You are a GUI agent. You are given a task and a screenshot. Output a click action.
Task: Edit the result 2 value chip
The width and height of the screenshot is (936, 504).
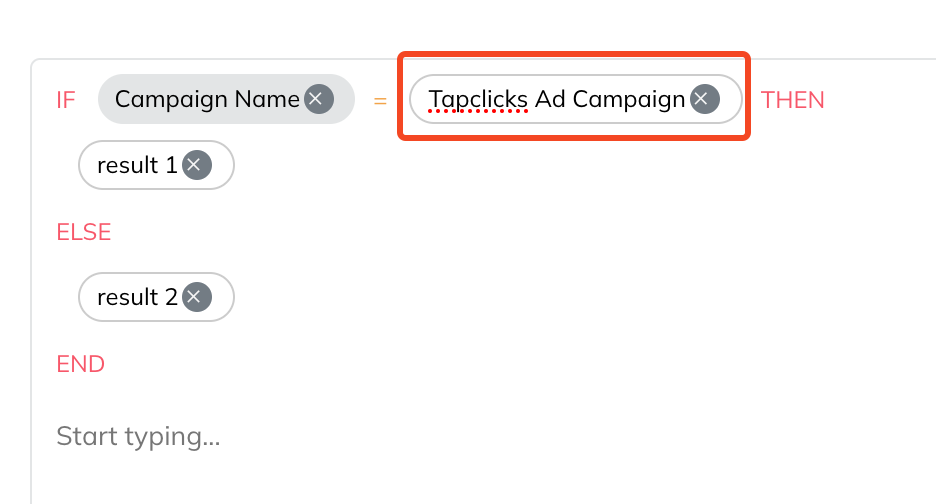(x=156, y=297)
